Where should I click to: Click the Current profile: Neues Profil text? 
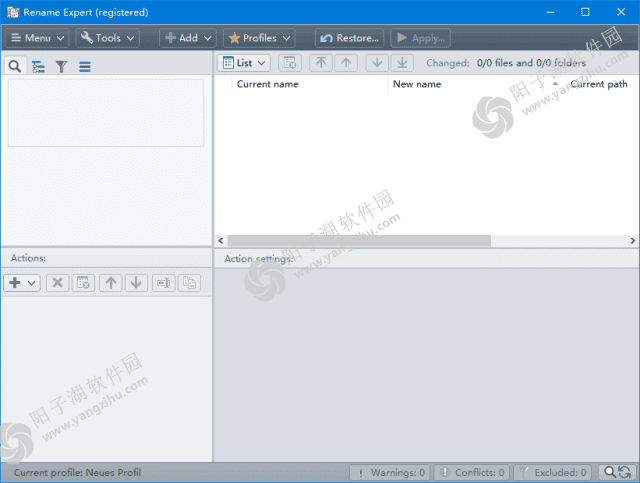(x=78, y=472)
